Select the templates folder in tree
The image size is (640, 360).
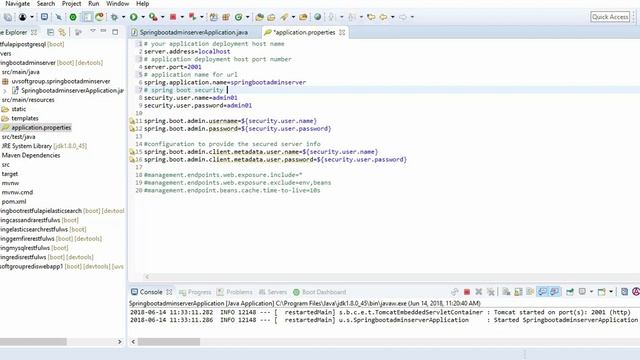[24, 118]
